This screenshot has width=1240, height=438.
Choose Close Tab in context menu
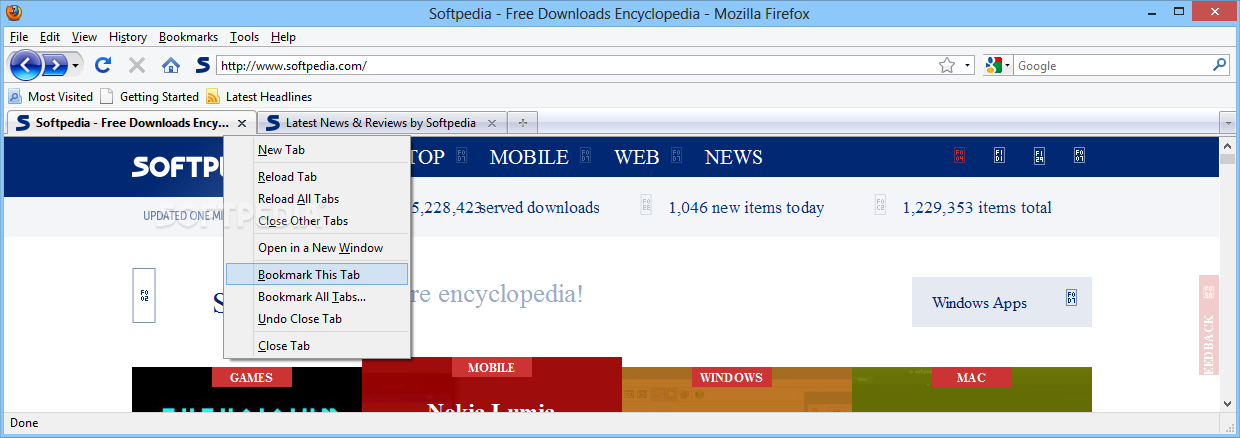[317, 346]
